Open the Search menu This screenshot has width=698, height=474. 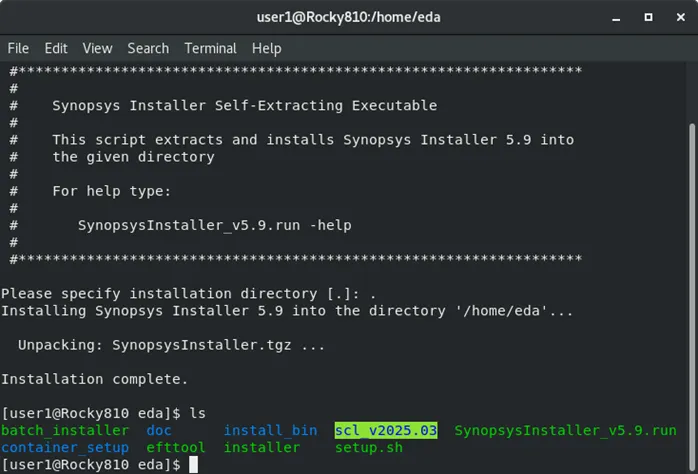[x=148, y=48]
